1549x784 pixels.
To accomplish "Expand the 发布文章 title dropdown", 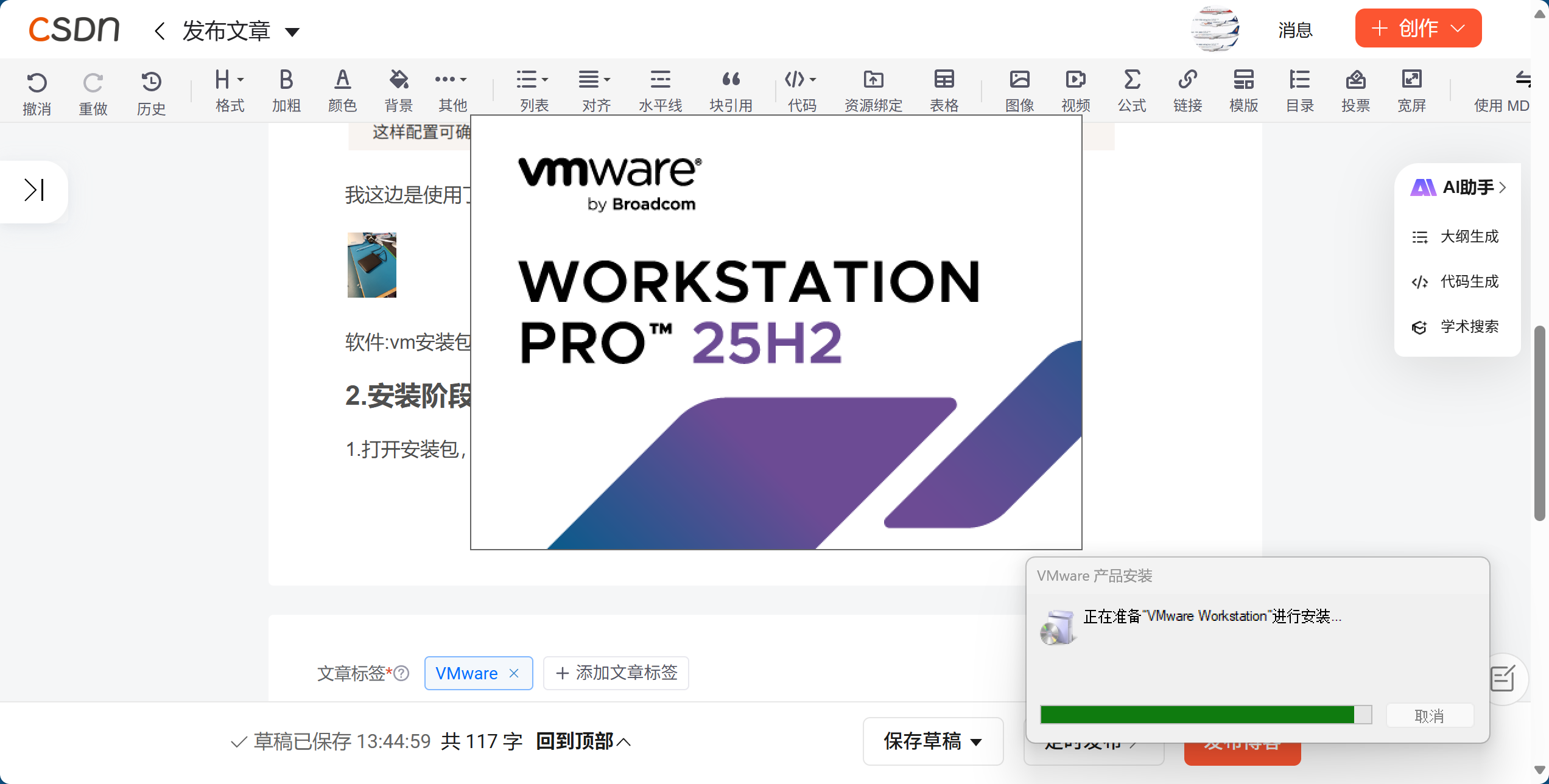I will point(292,32).
